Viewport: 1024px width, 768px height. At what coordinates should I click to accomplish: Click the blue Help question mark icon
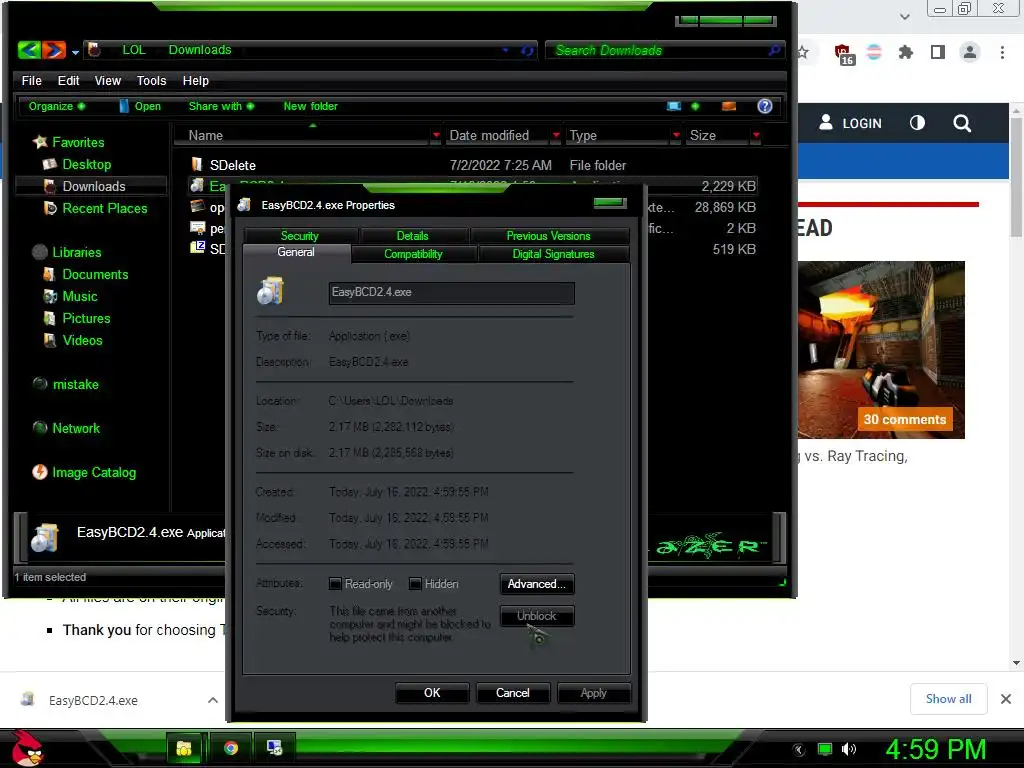point(765,106)
